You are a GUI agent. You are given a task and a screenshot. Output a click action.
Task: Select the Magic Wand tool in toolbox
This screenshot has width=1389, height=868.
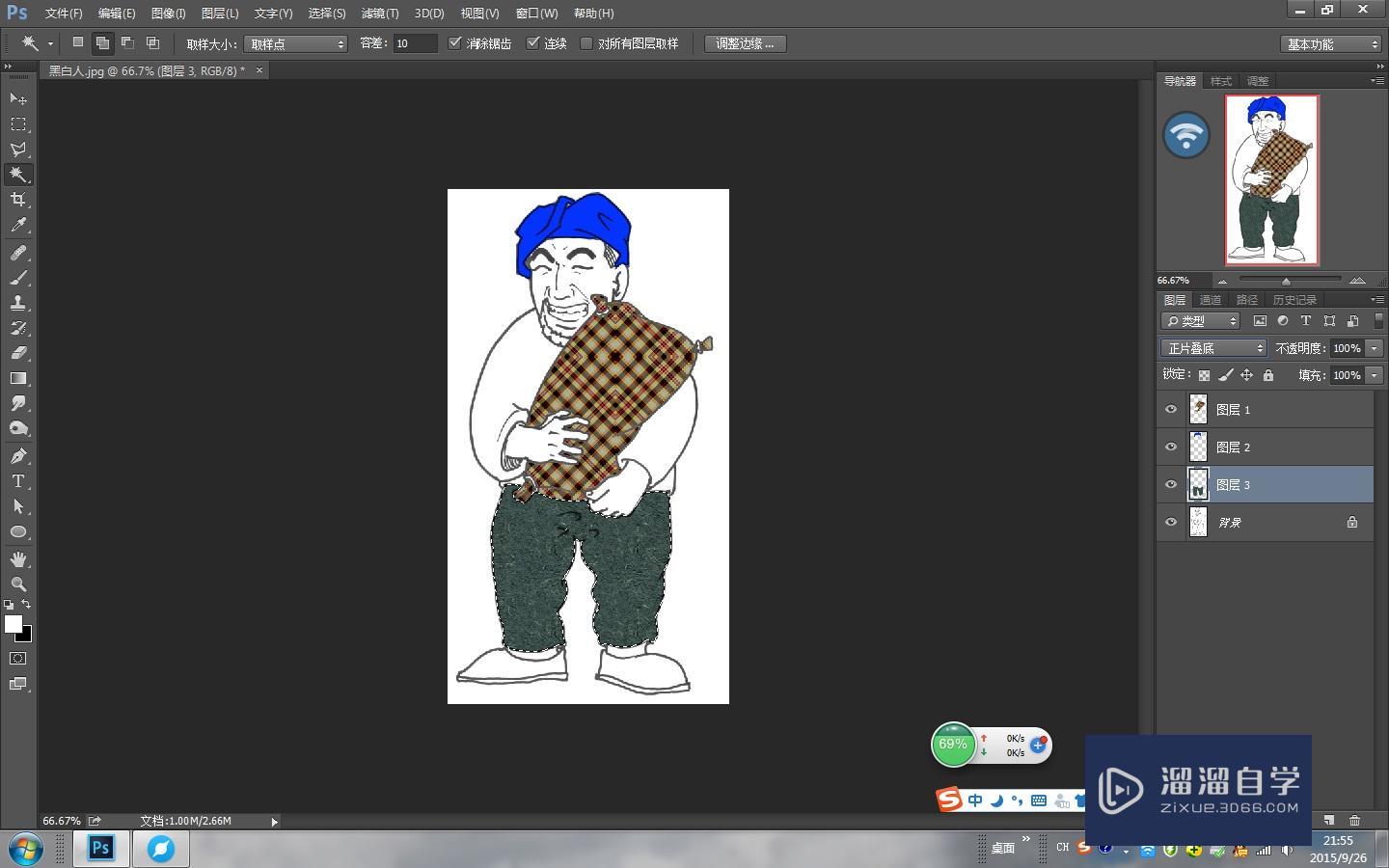(x=18, y=175)
